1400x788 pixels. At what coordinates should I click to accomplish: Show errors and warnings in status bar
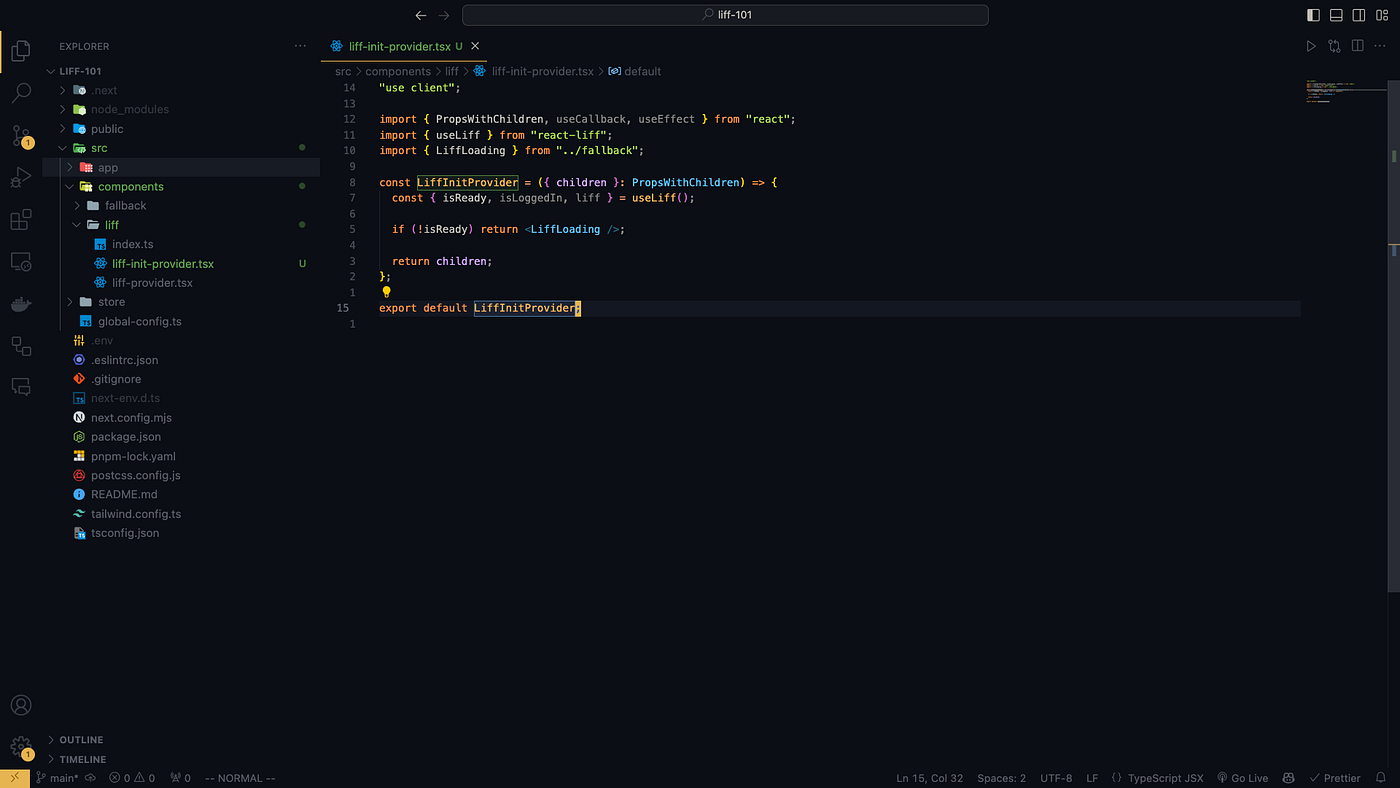tap(132, 778)
